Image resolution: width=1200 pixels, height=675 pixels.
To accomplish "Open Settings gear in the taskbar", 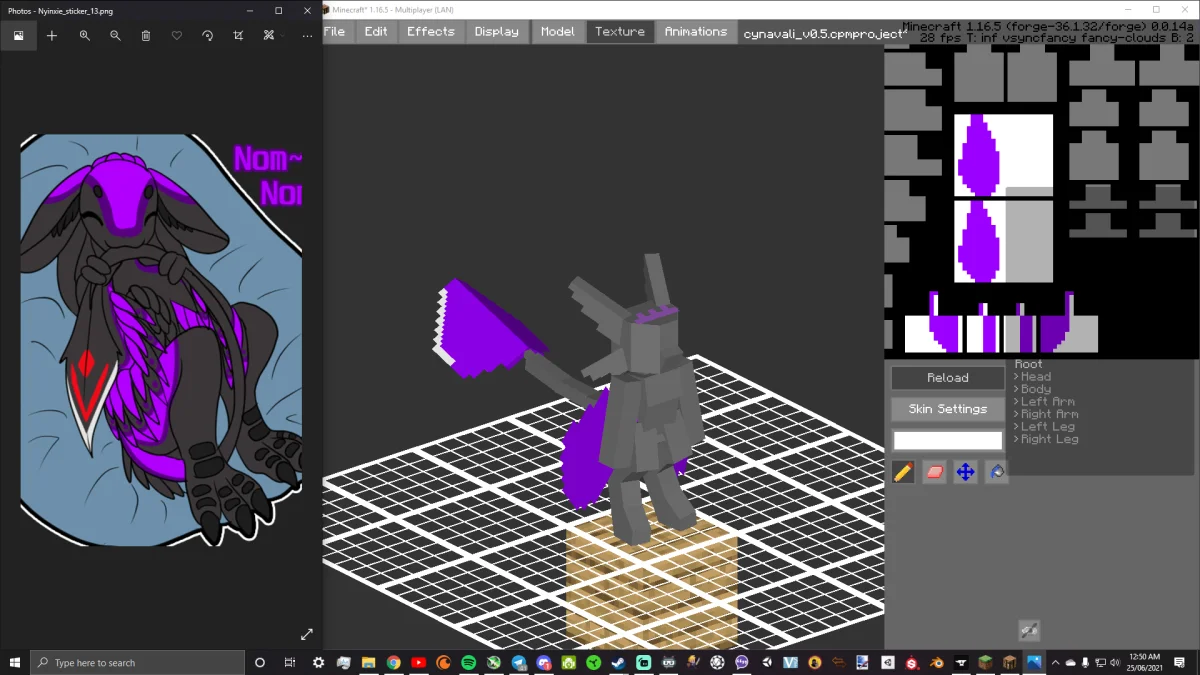I will (319, 662).
